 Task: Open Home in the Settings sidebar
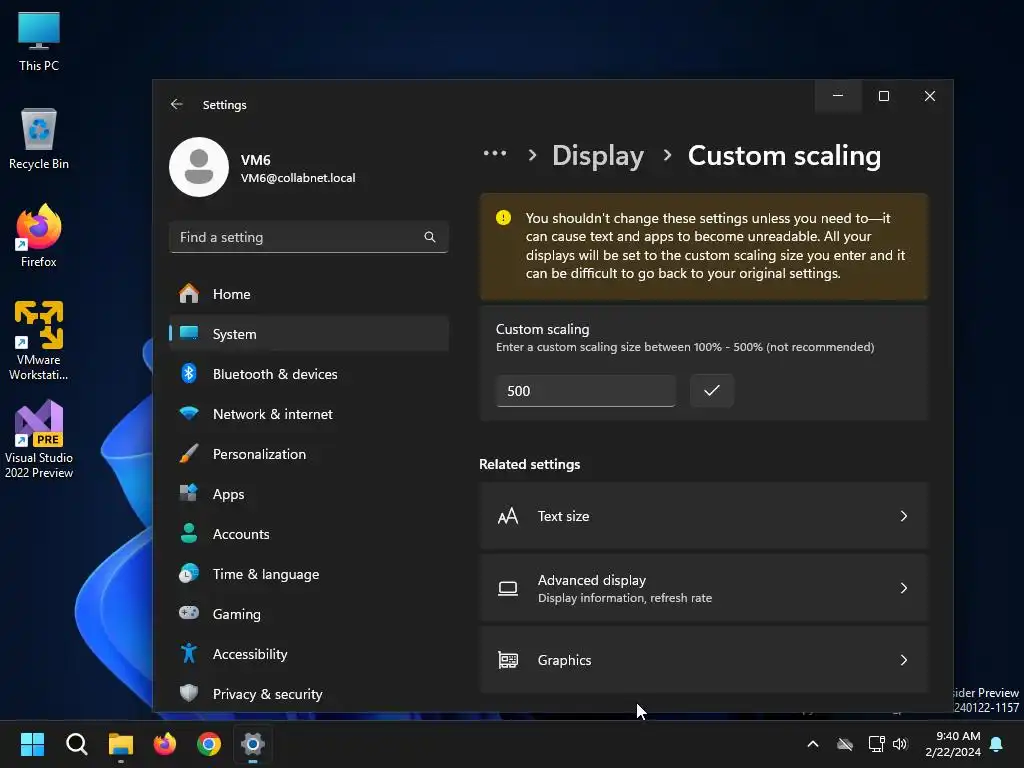point(308,294)
